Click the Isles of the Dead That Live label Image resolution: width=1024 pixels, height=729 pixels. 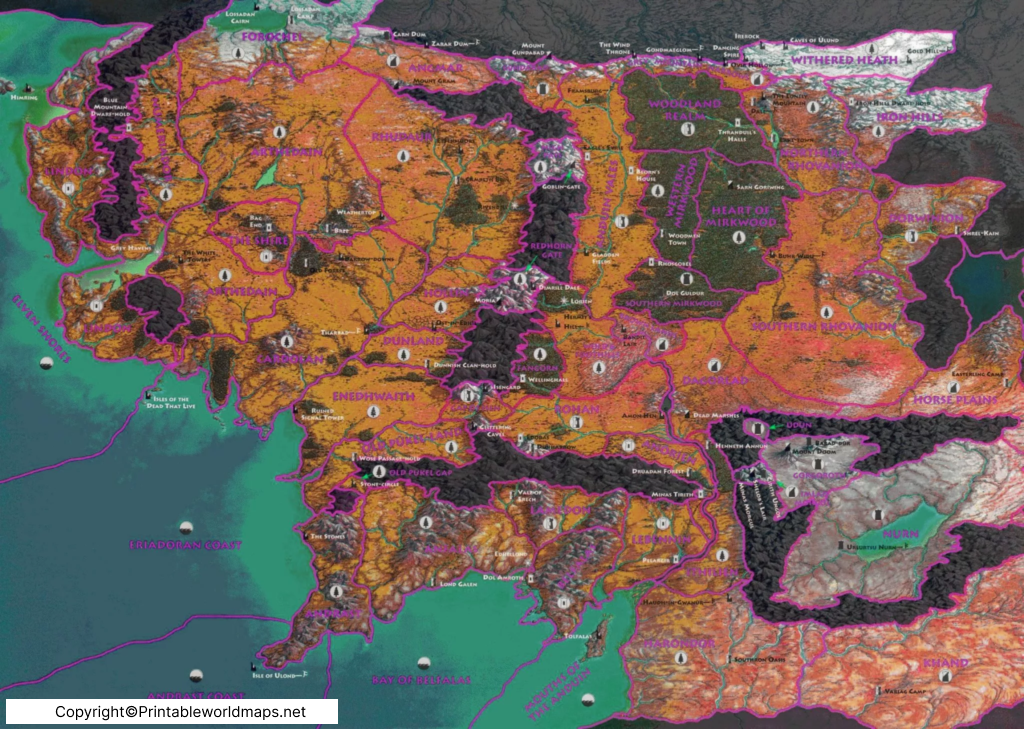pyautogui.click(x=171, y=402)
